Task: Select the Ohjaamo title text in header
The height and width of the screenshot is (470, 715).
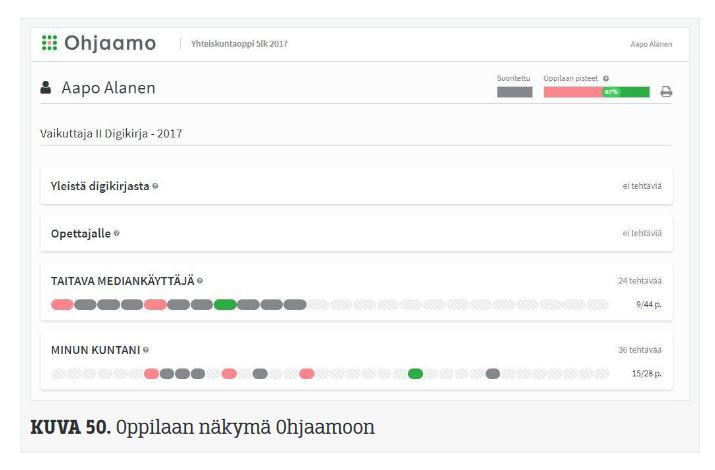Action: coord(110,43)
